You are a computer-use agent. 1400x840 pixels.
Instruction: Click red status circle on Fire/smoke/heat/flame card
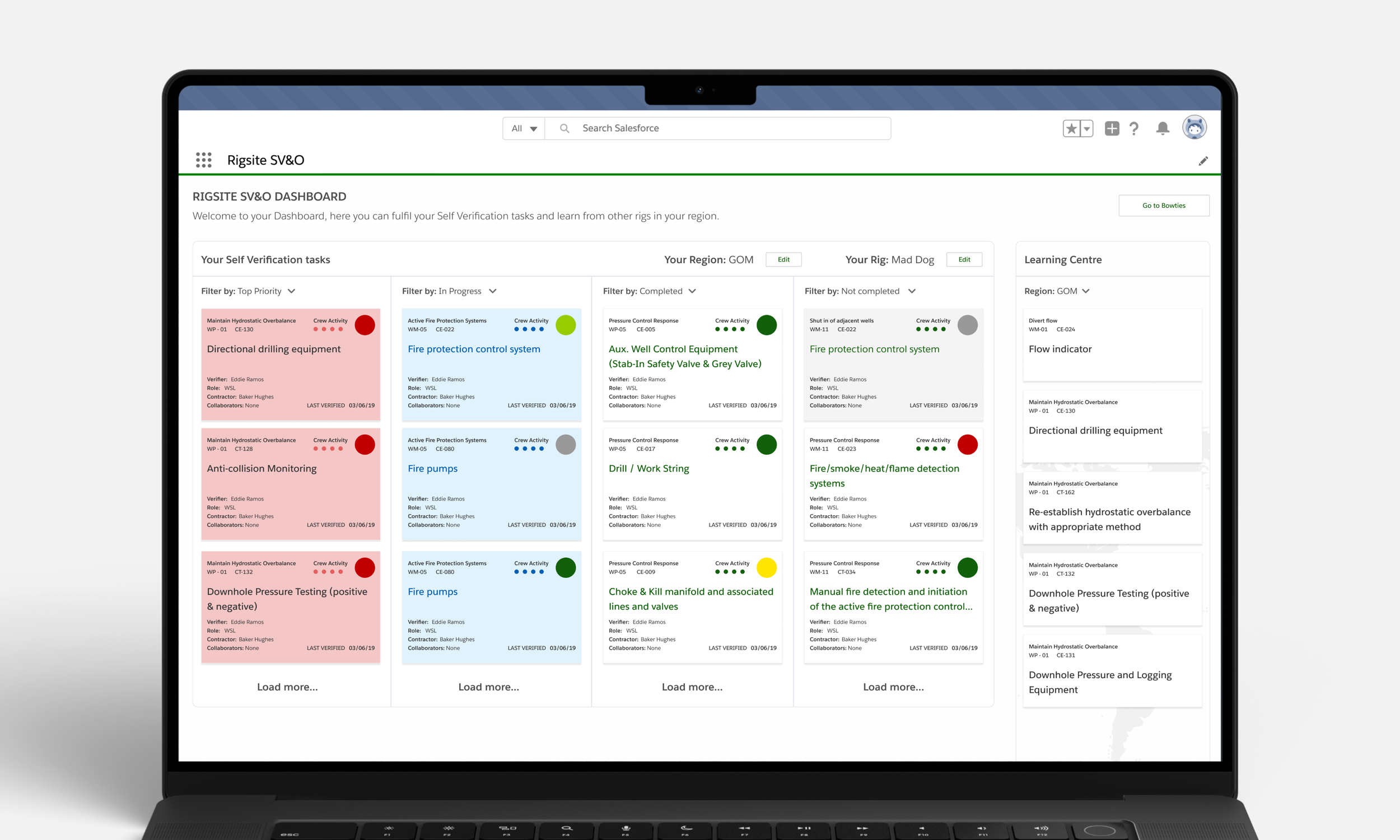967,444
